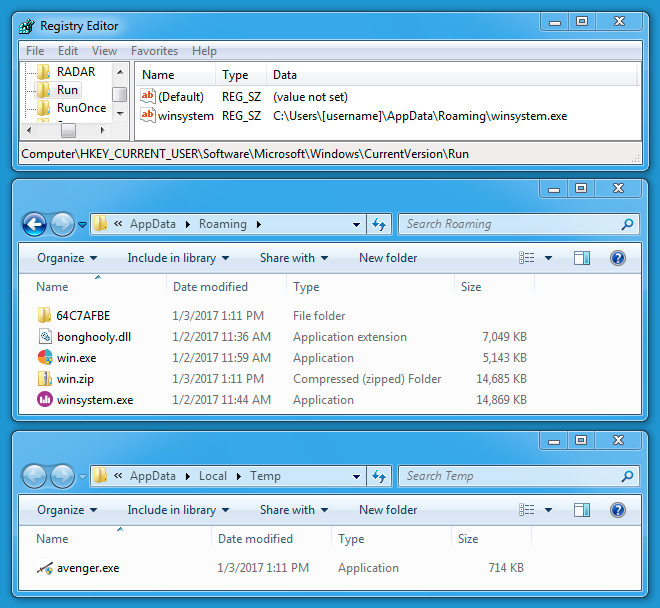Click the win.exe application icon
This screenshot has height=608, width=660.
point(45,357)
